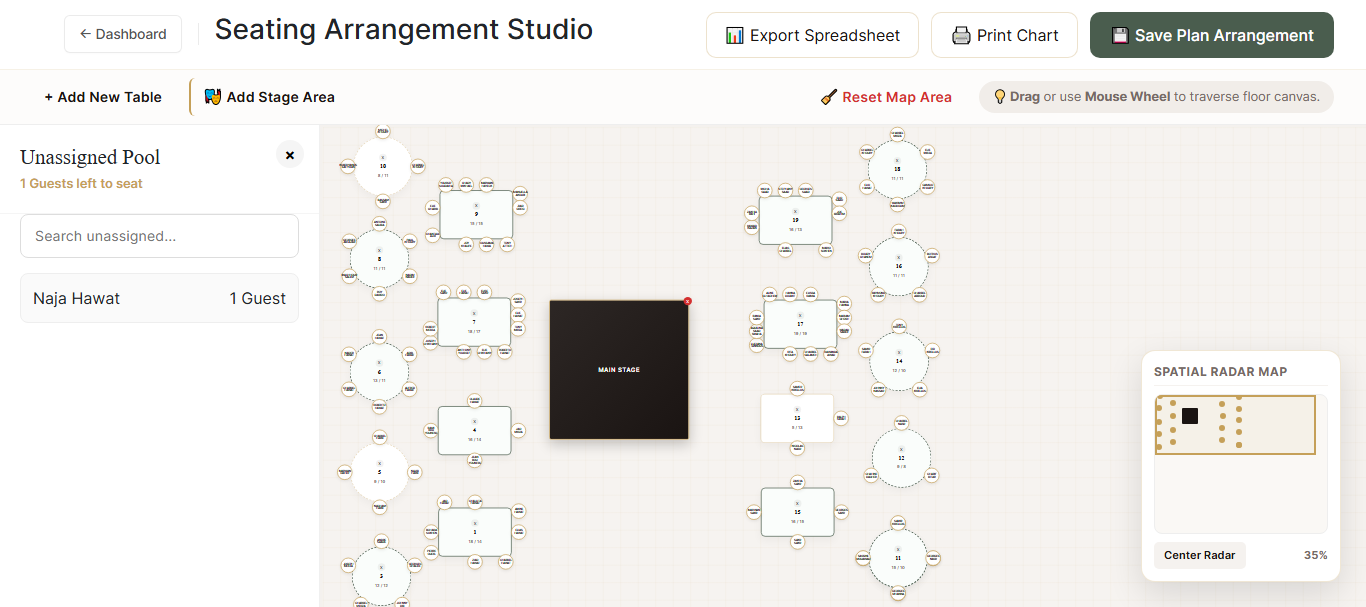Click Export Spreadsheet button
1366x607 pixels.
pyautogui.click(x=812, y=35)
